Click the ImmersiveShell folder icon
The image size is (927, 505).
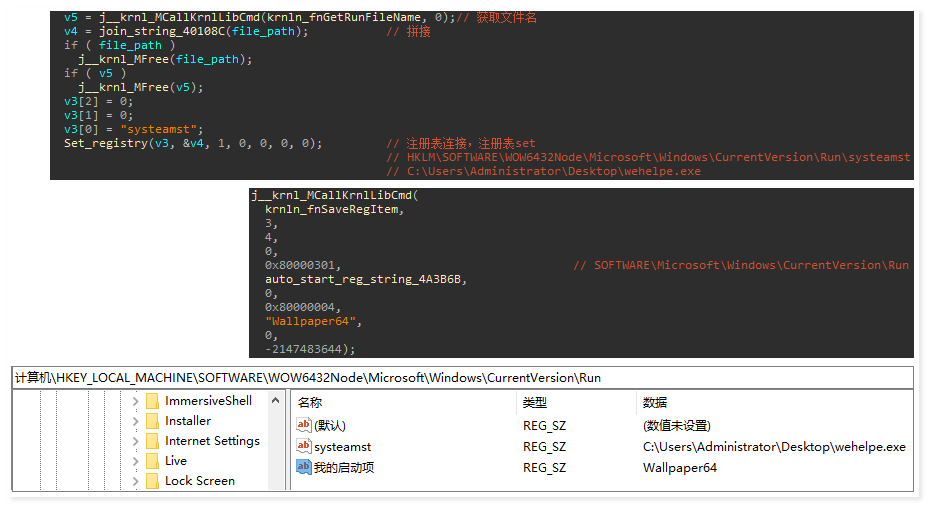point(152,401)
